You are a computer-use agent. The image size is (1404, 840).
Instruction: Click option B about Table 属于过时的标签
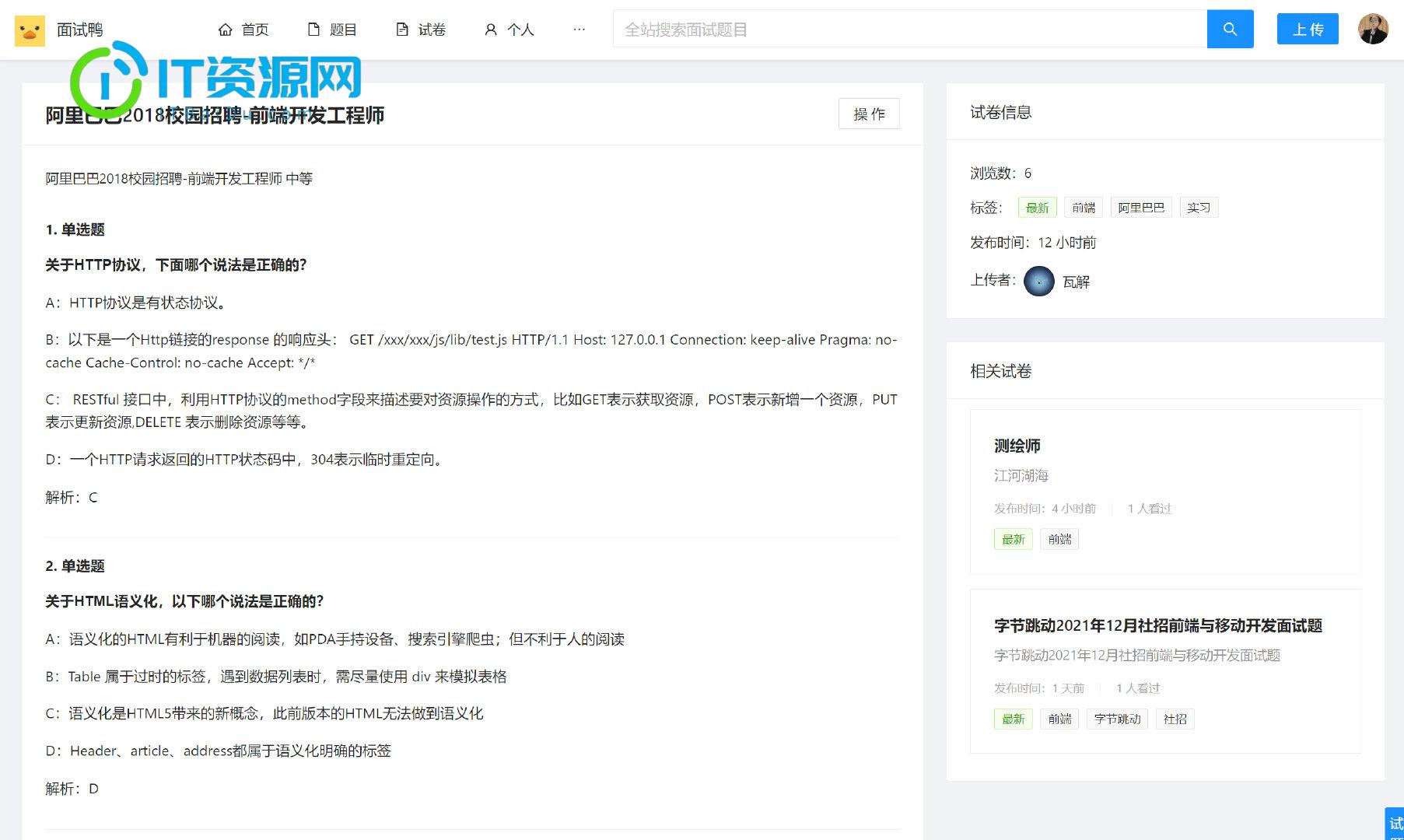(276, 677)
